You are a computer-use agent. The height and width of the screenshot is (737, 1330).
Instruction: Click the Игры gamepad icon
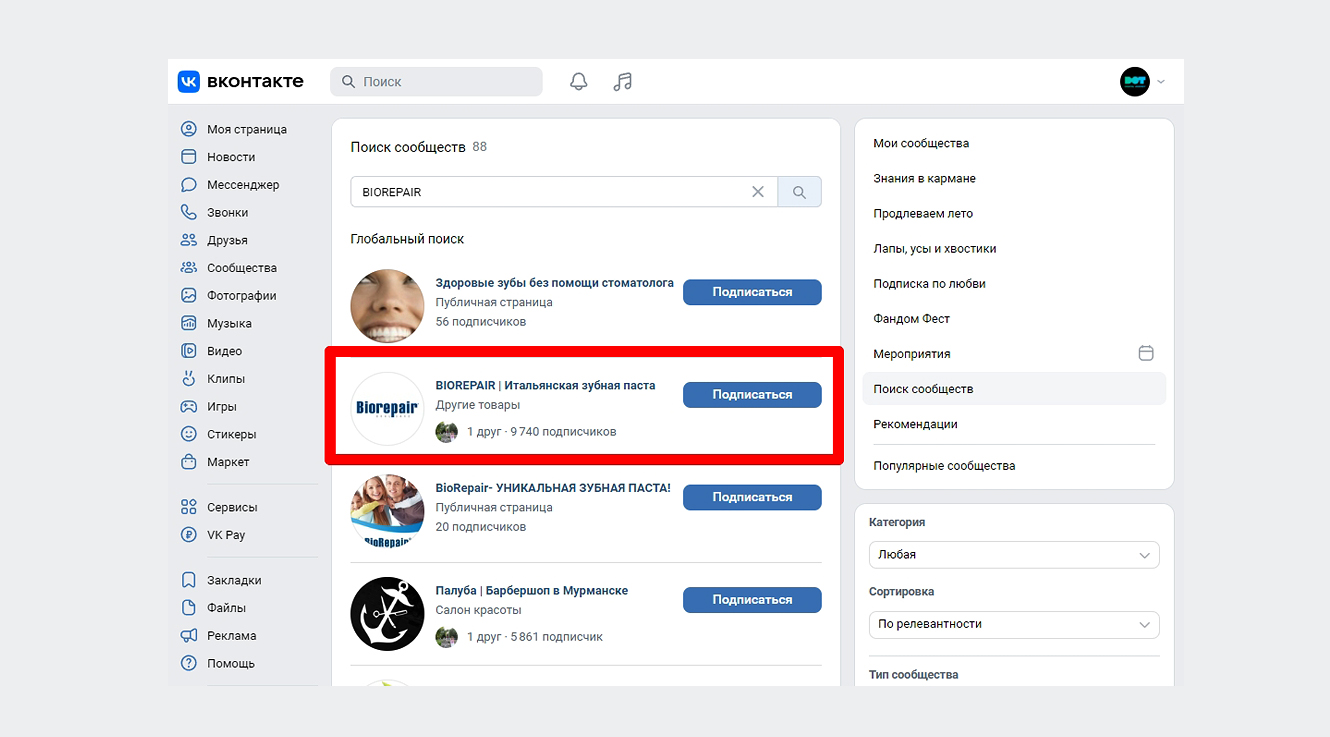point(188,407)
